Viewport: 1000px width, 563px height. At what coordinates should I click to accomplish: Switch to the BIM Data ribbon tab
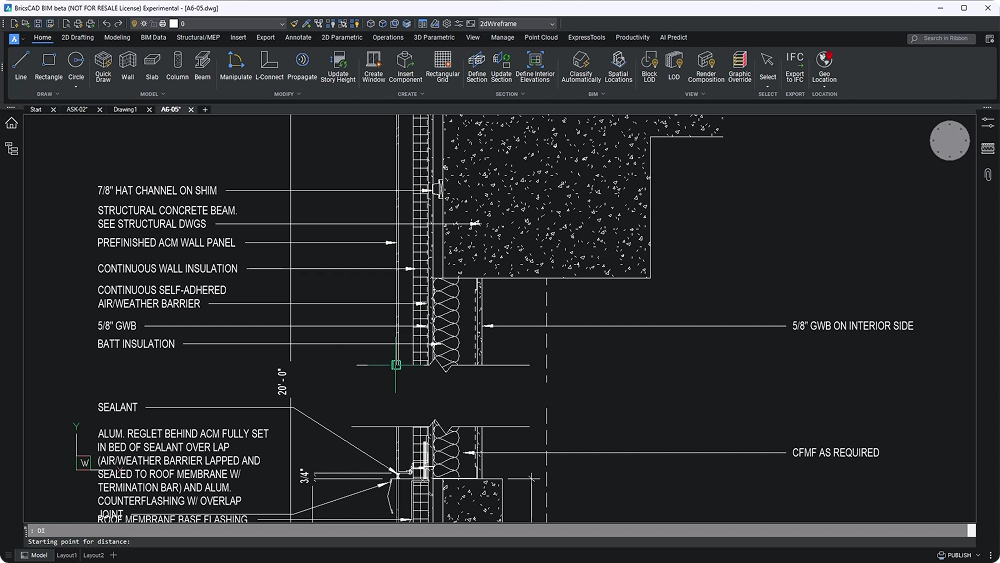point(153,38)
